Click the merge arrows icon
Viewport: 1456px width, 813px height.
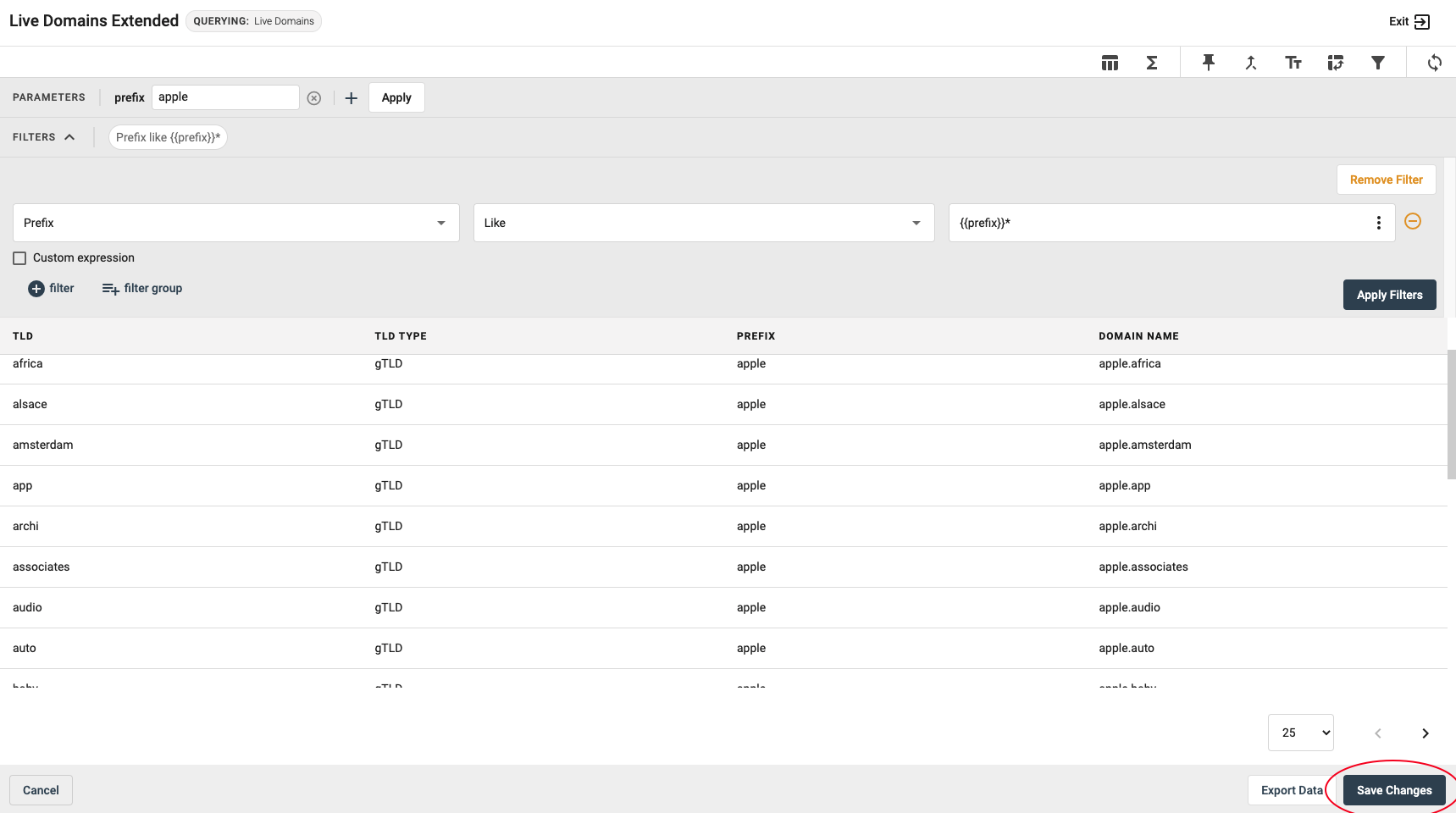[1251, 63]
